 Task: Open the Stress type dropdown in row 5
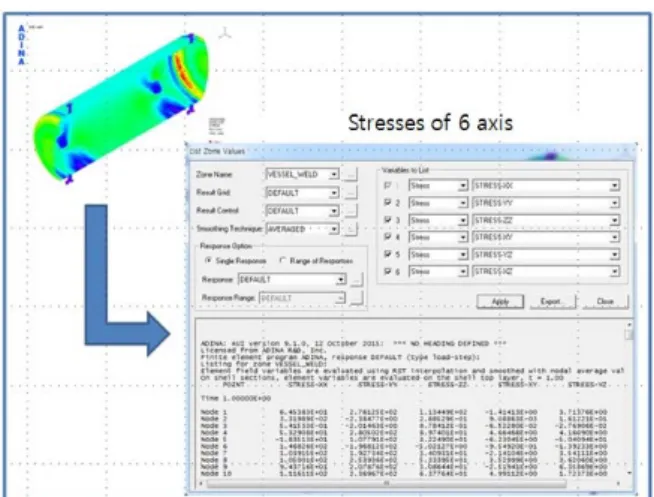coord(438,254)
